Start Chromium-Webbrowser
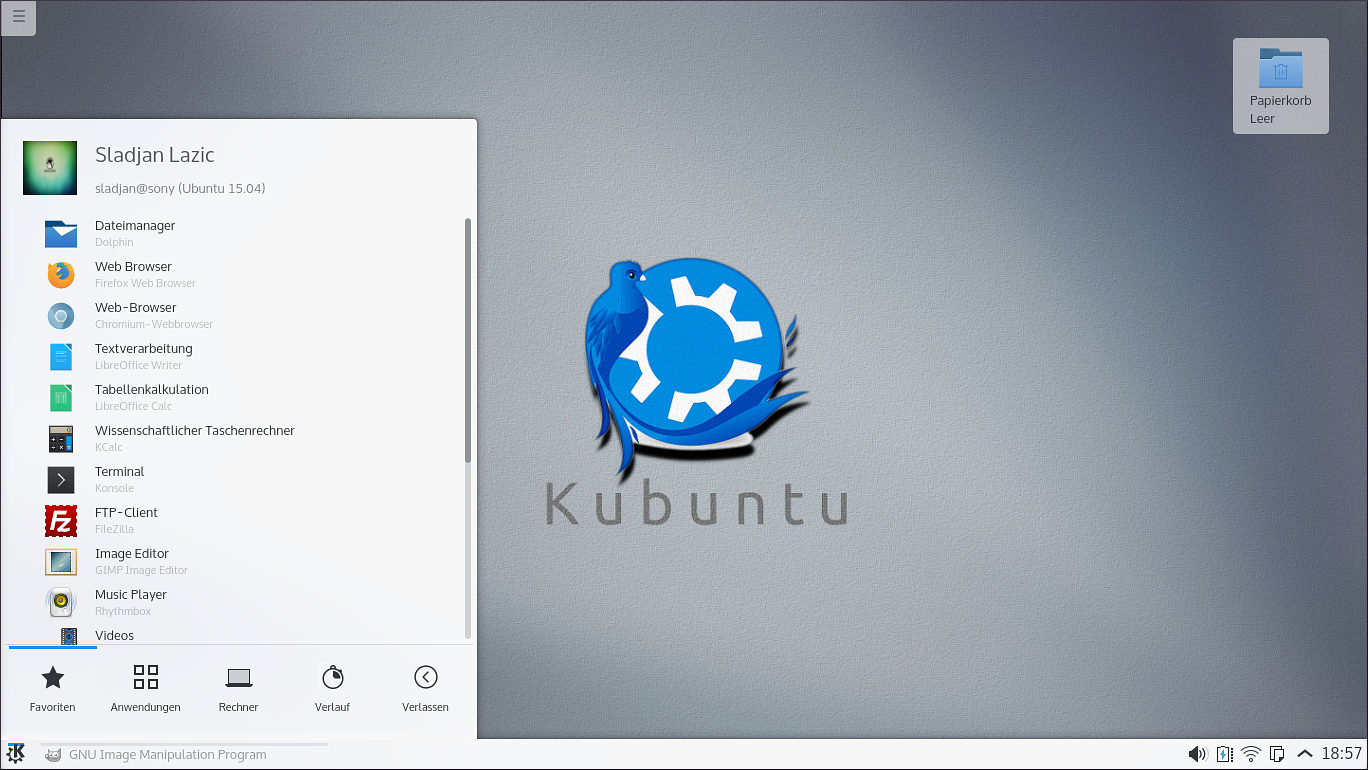 click(x=135, y=315)
